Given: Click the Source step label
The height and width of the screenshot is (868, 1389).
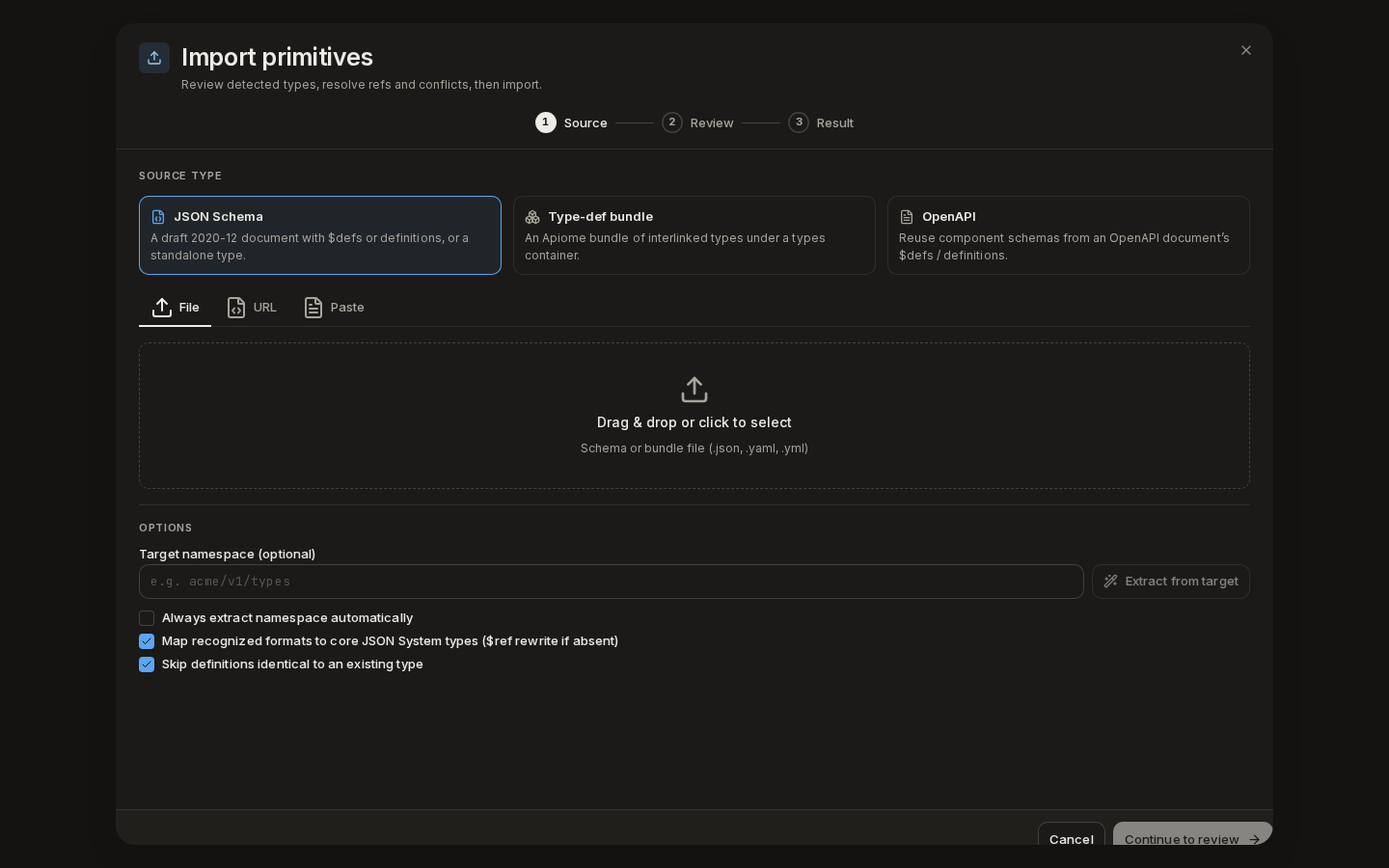Looking at the screenshot, I should point(586,123).
